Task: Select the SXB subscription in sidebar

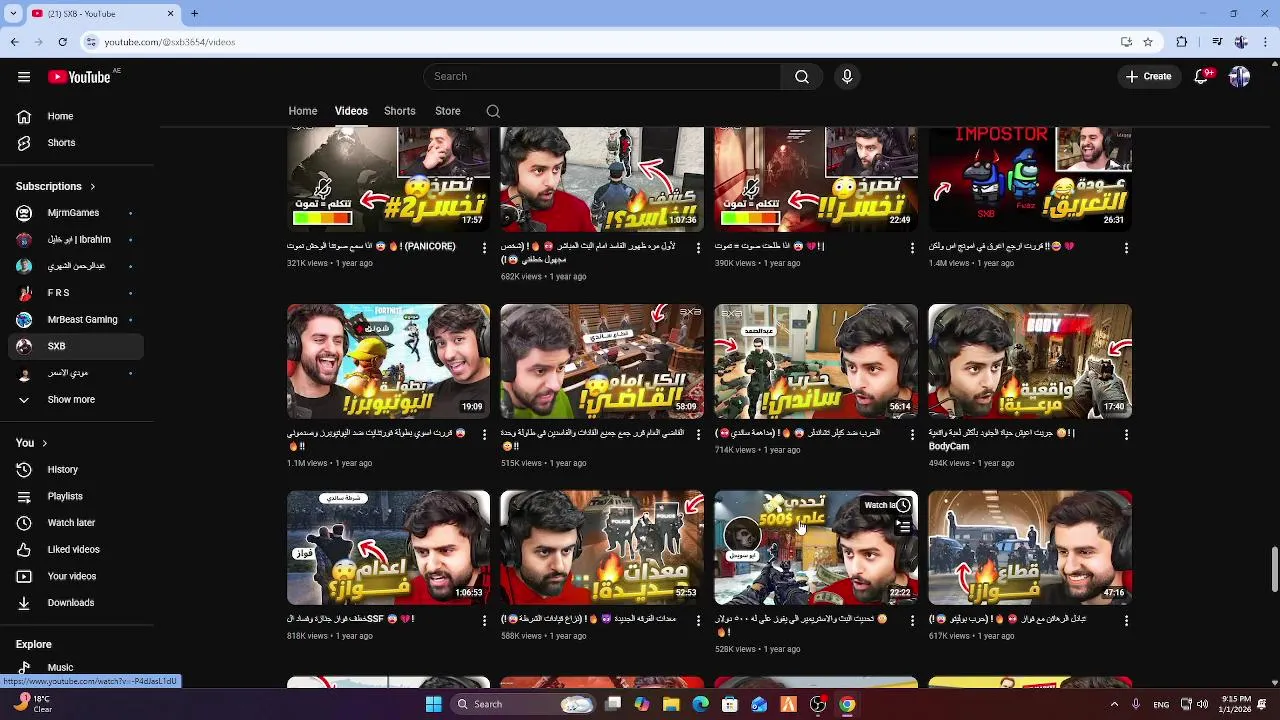Action: [76, 346]
